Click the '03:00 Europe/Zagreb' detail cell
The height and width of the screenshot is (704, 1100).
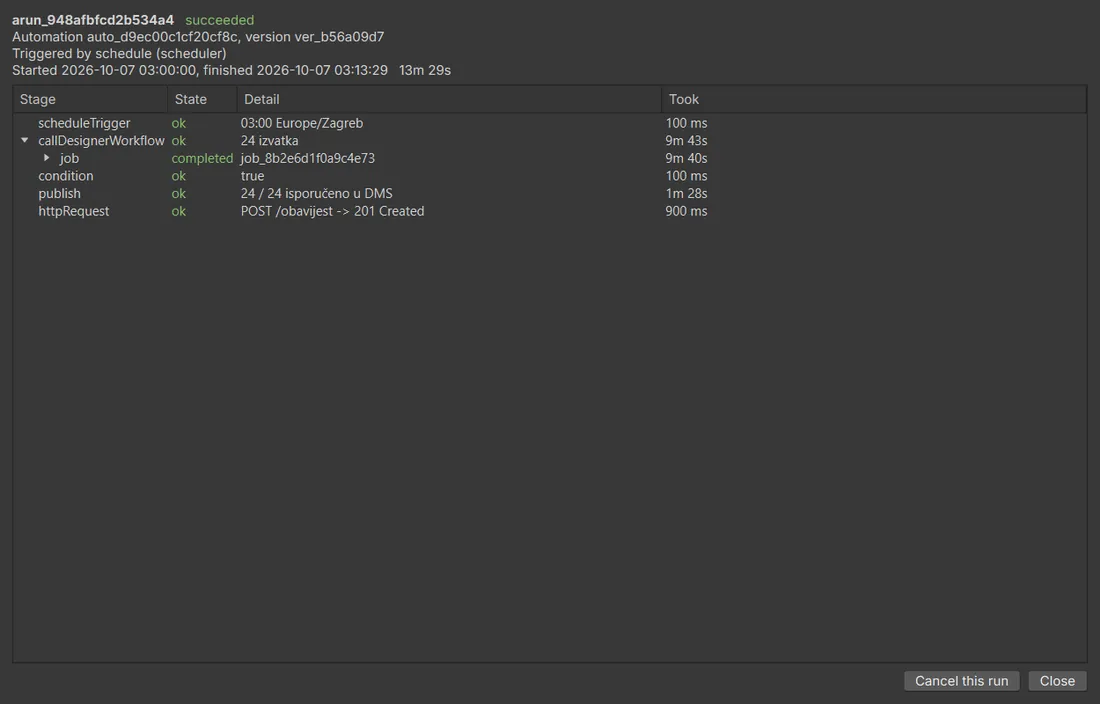pos(302,123)
